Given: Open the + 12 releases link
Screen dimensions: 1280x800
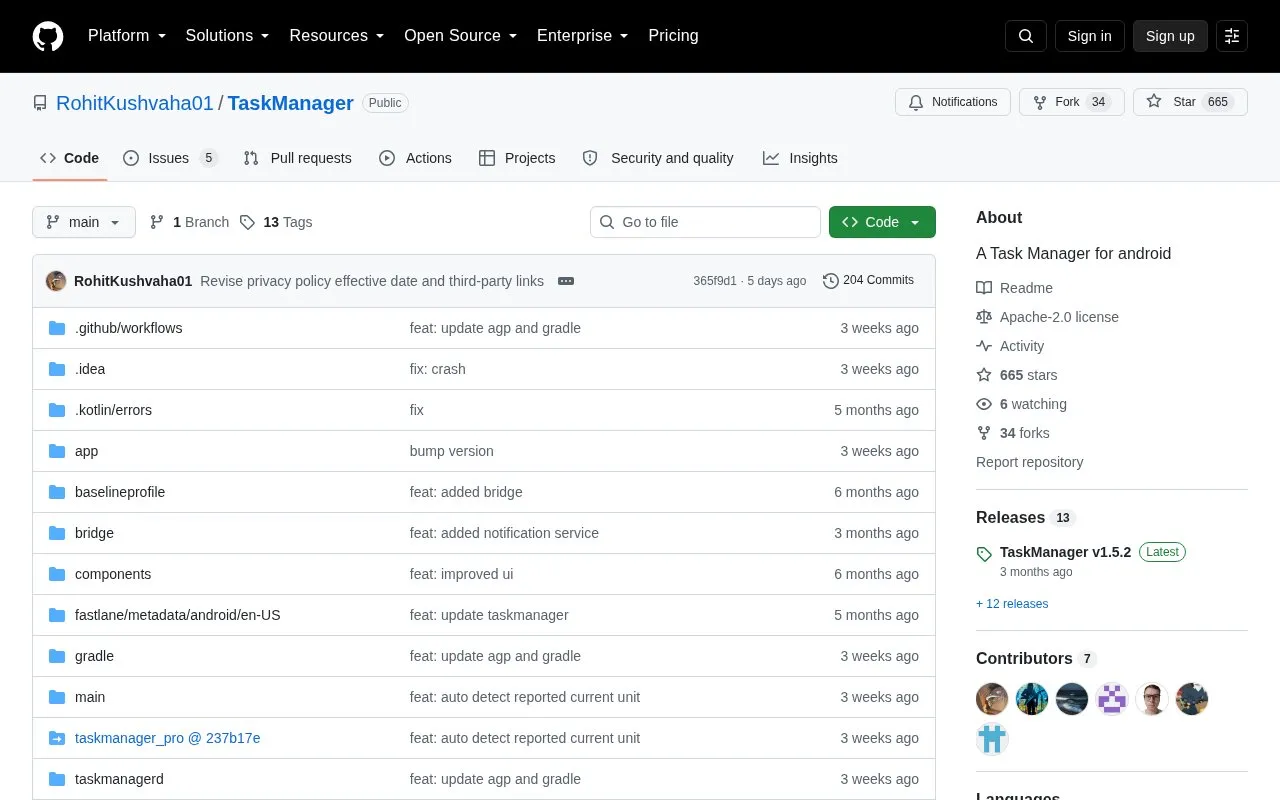Looking at the screenshot, I should (x=1012, y=604).
